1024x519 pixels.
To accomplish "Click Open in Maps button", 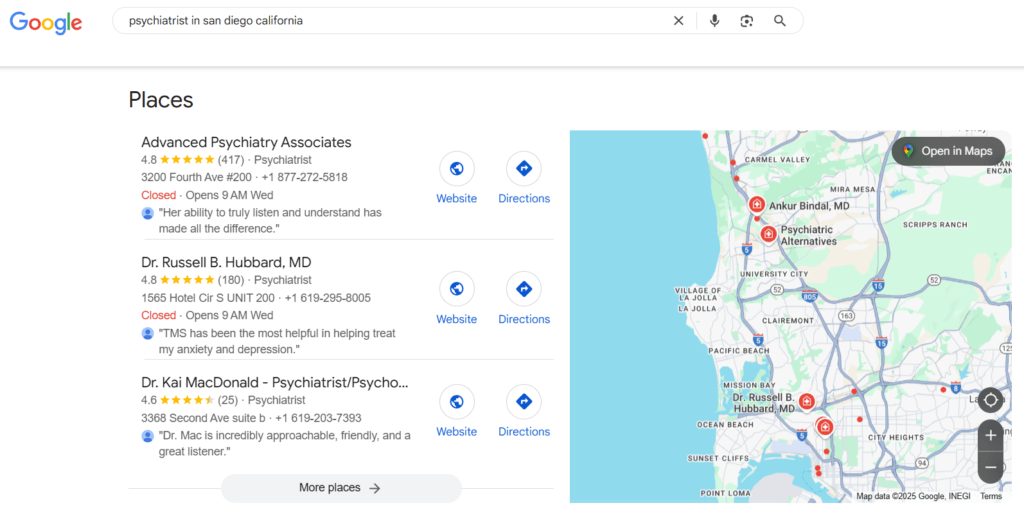I will pos(948,151).
